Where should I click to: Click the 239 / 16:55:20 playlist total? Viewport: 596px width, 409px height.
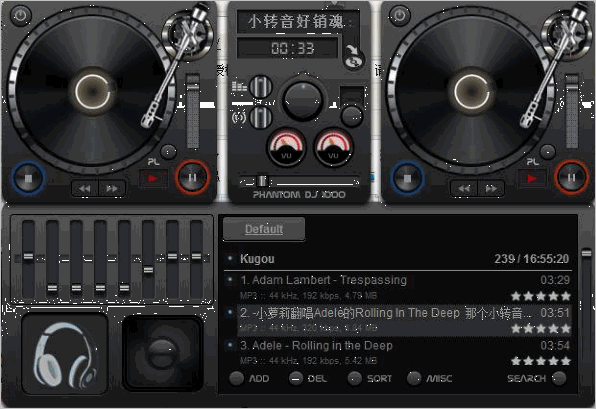(x=531, y=259)
